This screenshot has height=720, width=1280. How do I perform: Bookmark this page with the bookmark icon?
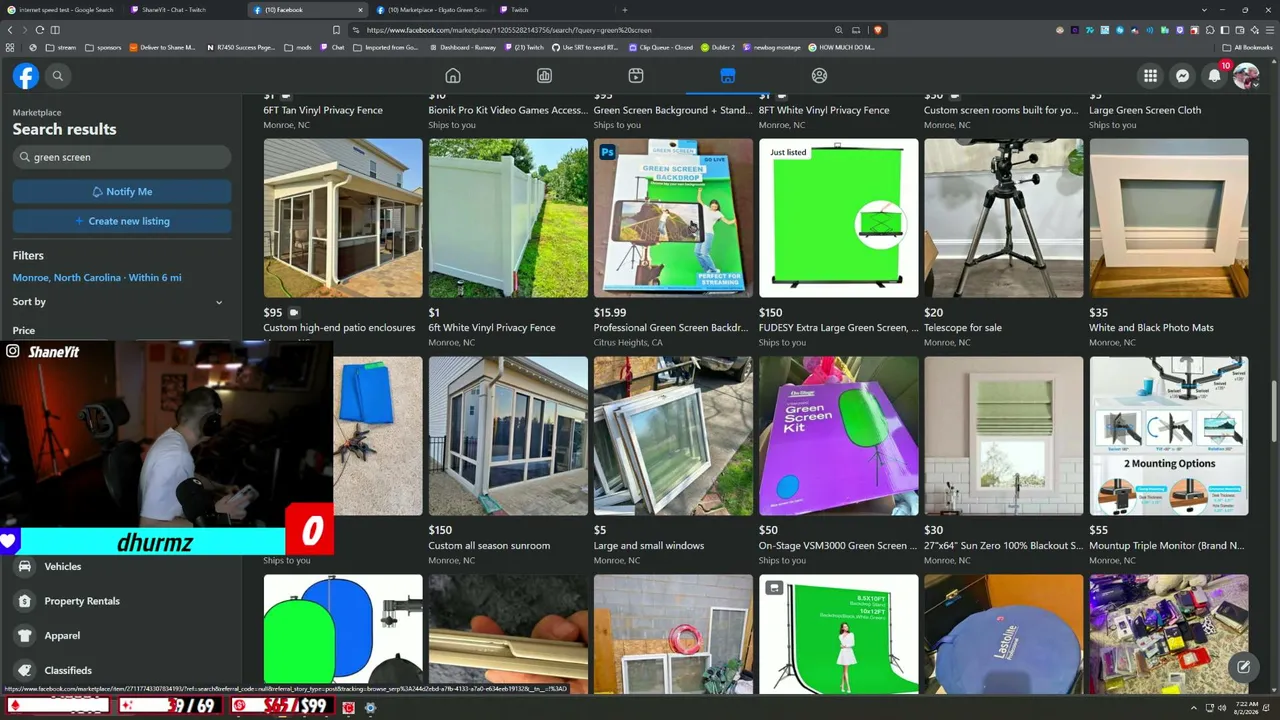coord(336,30)
